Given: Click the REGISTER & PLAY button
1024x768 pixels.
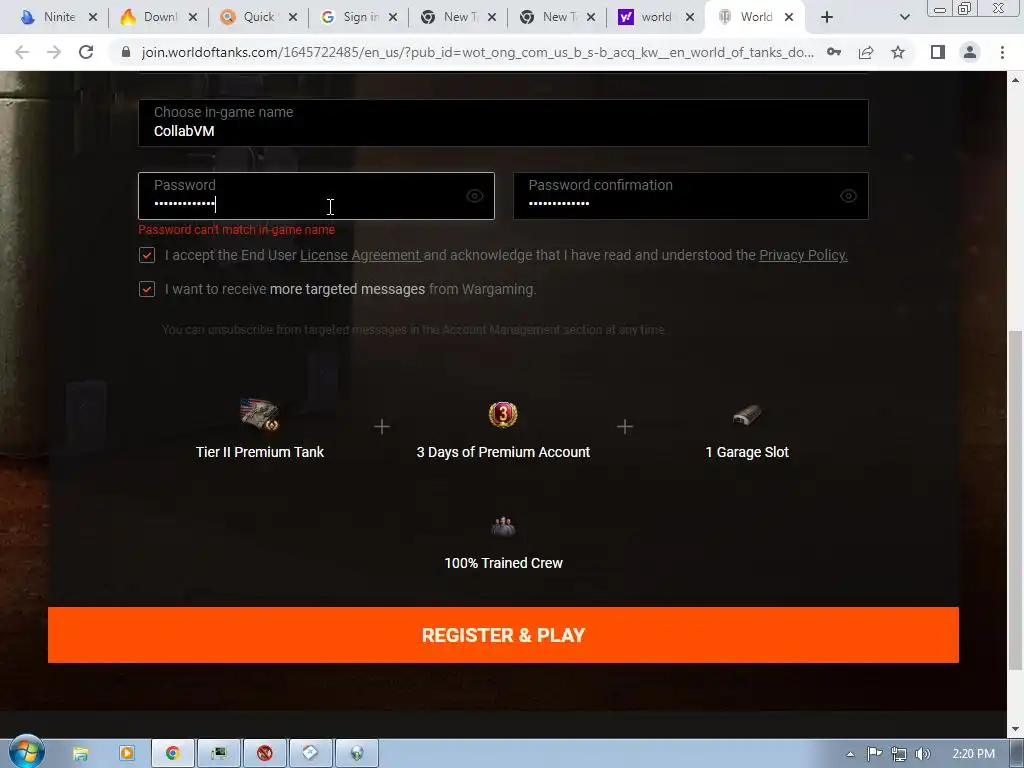Looking at the screenshot, I should coord(504,635).
